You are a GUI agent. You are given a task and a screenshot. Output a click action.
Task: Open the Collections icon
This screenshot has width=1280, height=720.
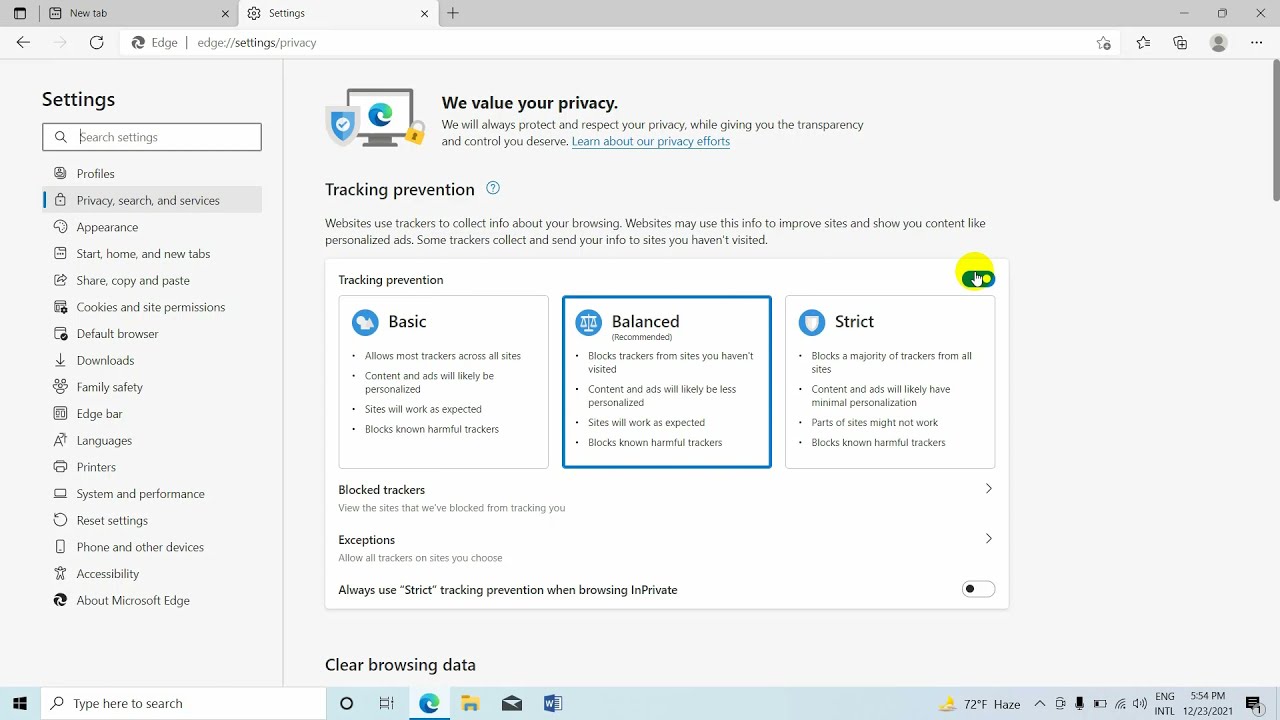tap(1181, 43)
